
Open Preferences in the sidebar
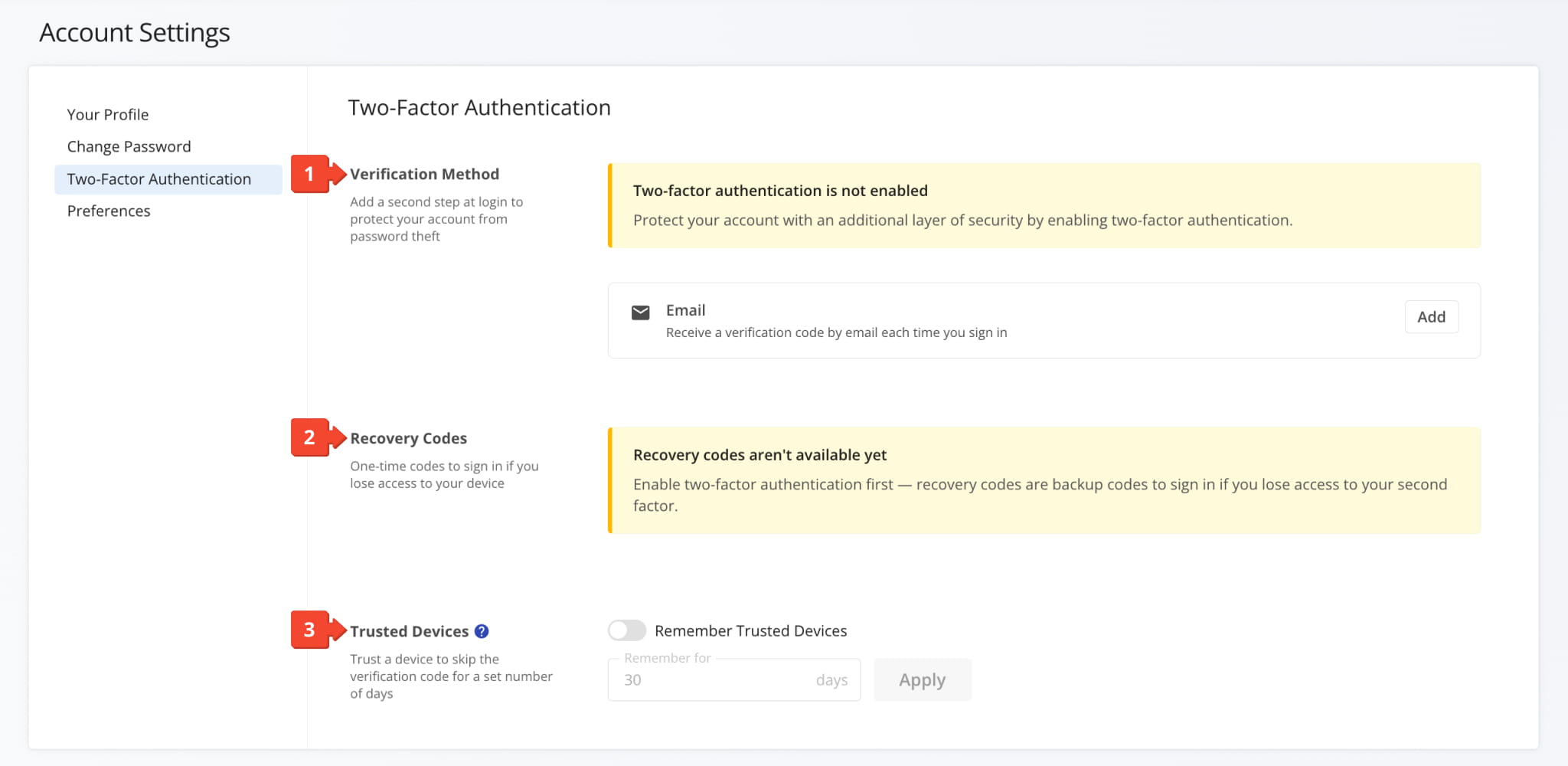(109, 211)
